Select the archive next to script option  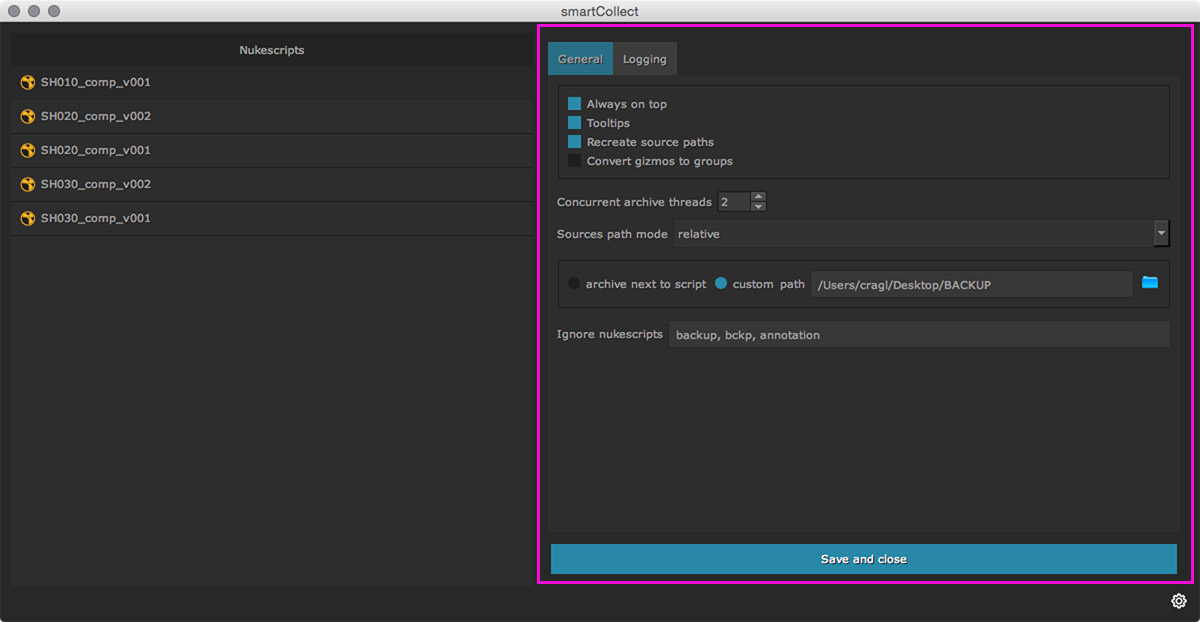[x=574, y=284]
